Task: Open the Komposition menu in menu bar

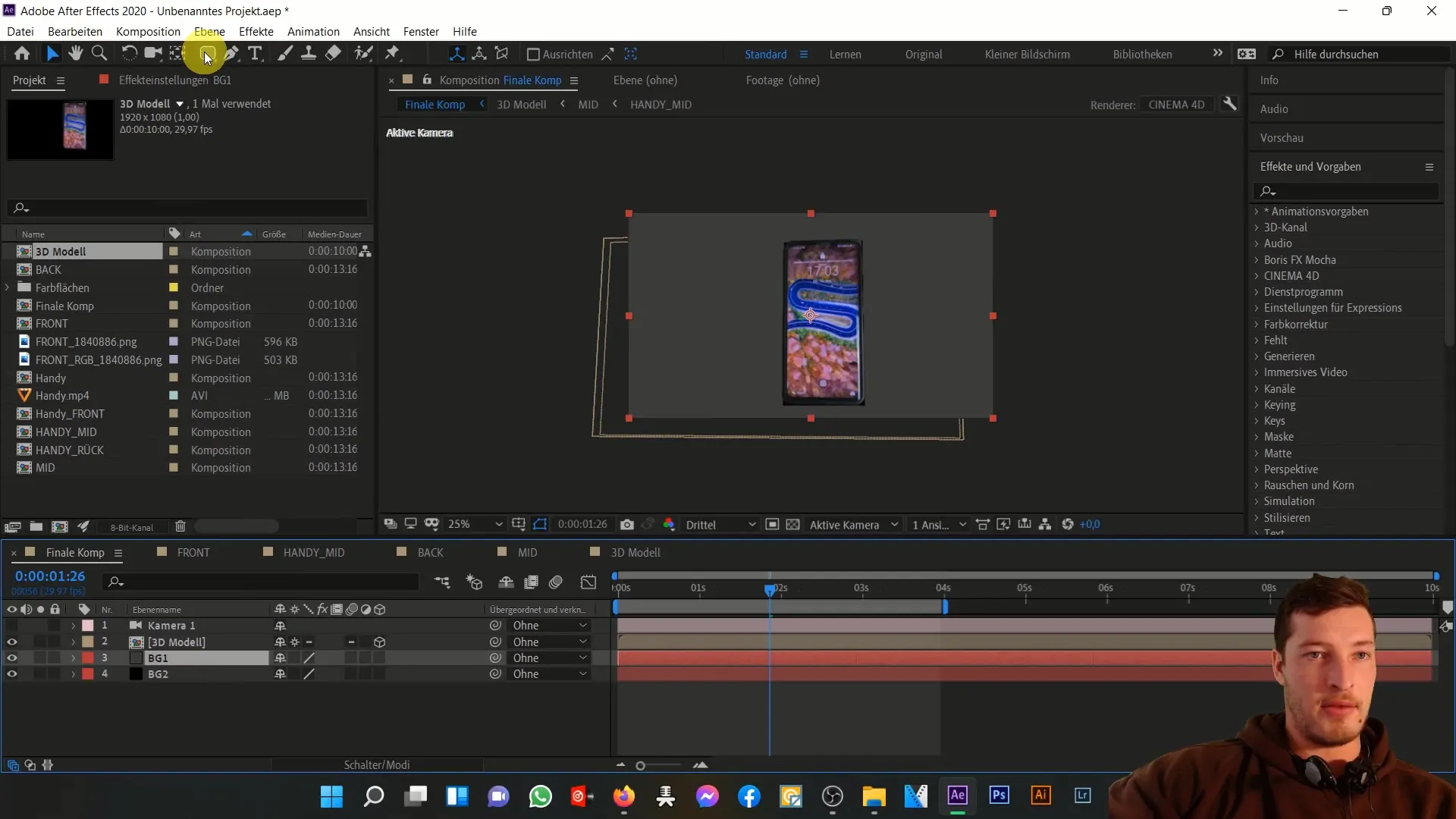Action: (x=148, y=31)
